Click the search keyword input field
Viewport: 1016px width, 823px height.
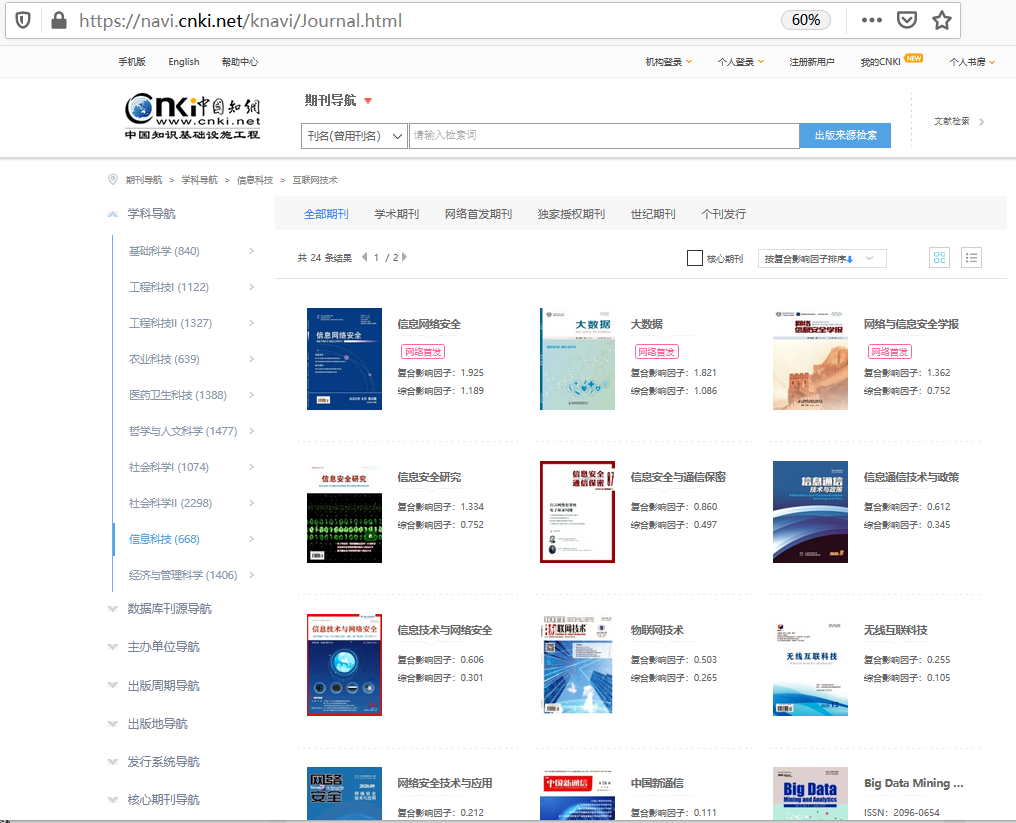pyautogui.click(x=604, y=135)
